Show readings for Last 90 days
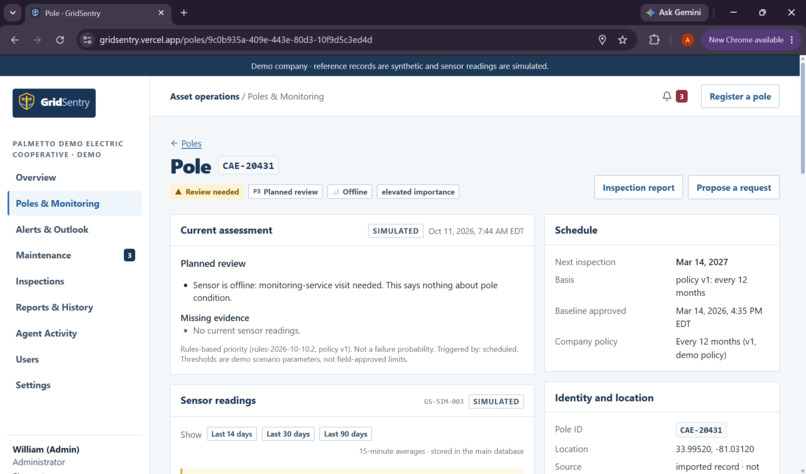The width and height of the screenshot is (806, 474). (345, 434)
